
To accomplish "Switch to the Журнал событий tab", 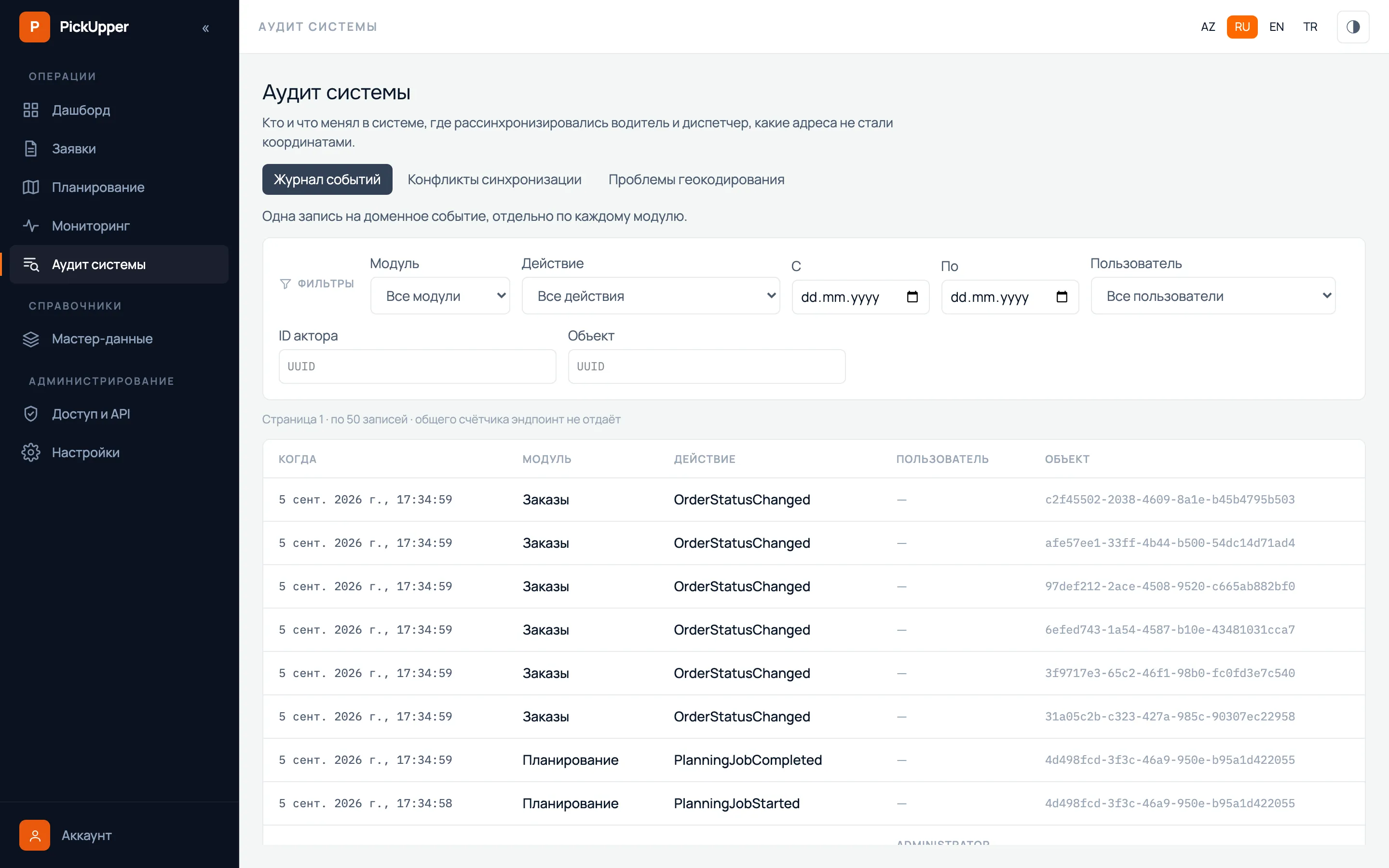I will 327,180.
